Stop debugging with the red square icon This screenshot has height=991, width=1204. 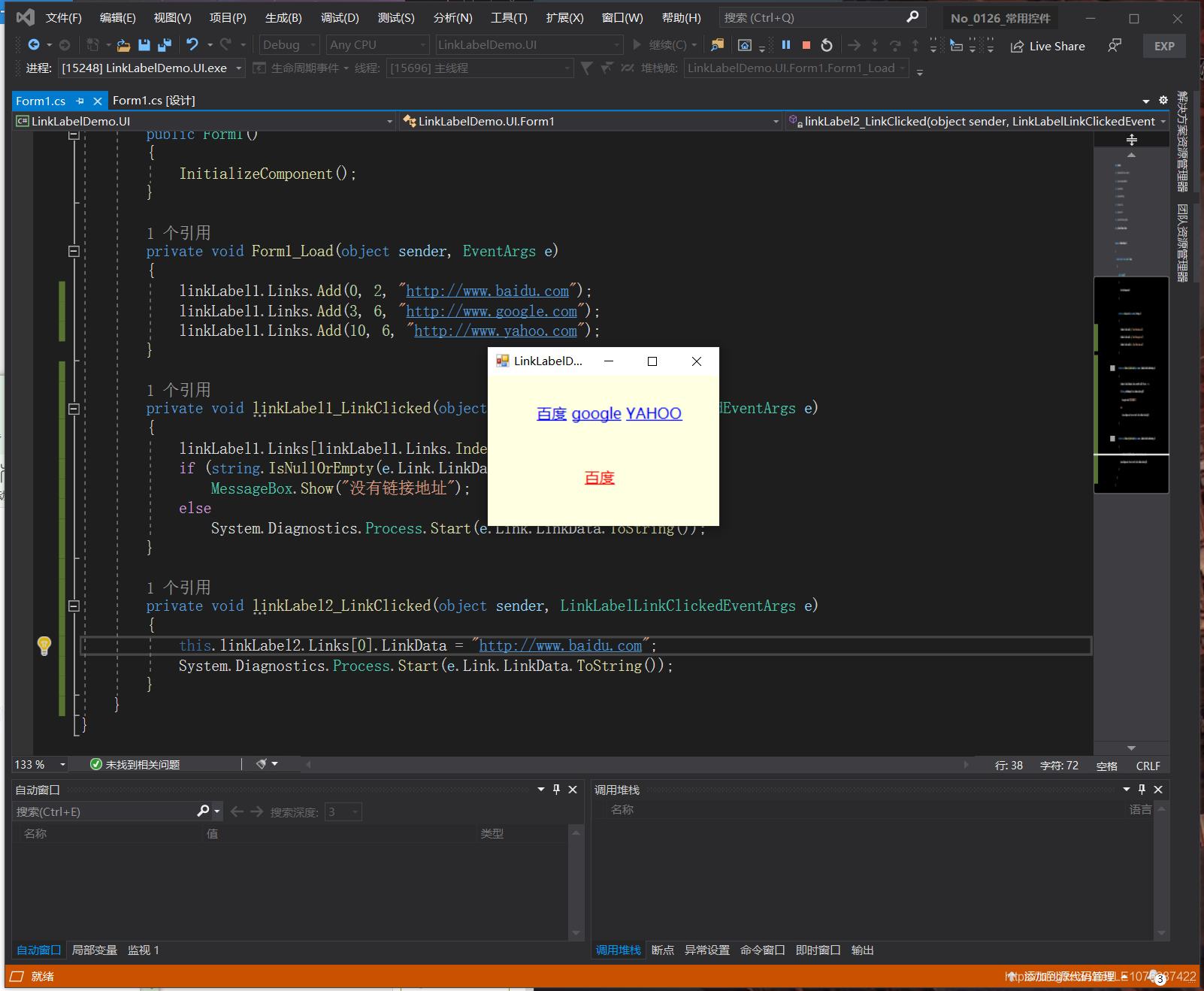806,44
